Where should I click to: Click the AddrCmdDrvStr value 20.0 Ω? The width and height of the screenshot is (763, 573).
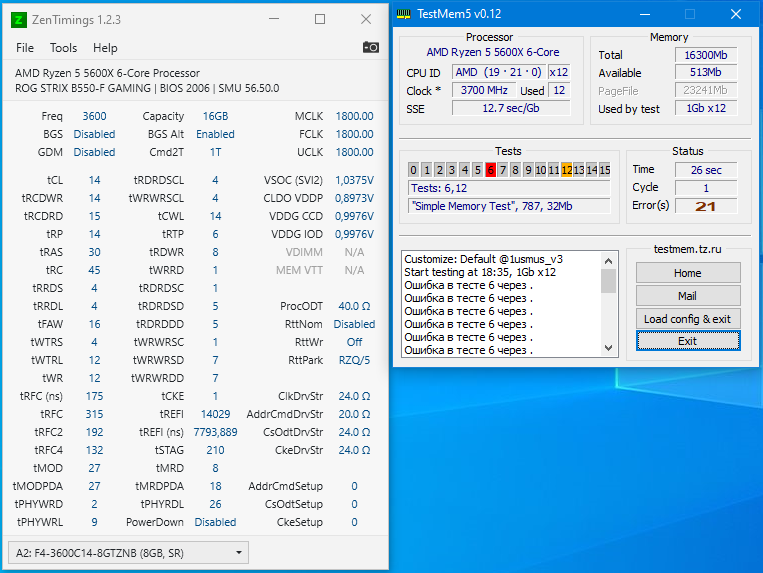click(354, 414)
